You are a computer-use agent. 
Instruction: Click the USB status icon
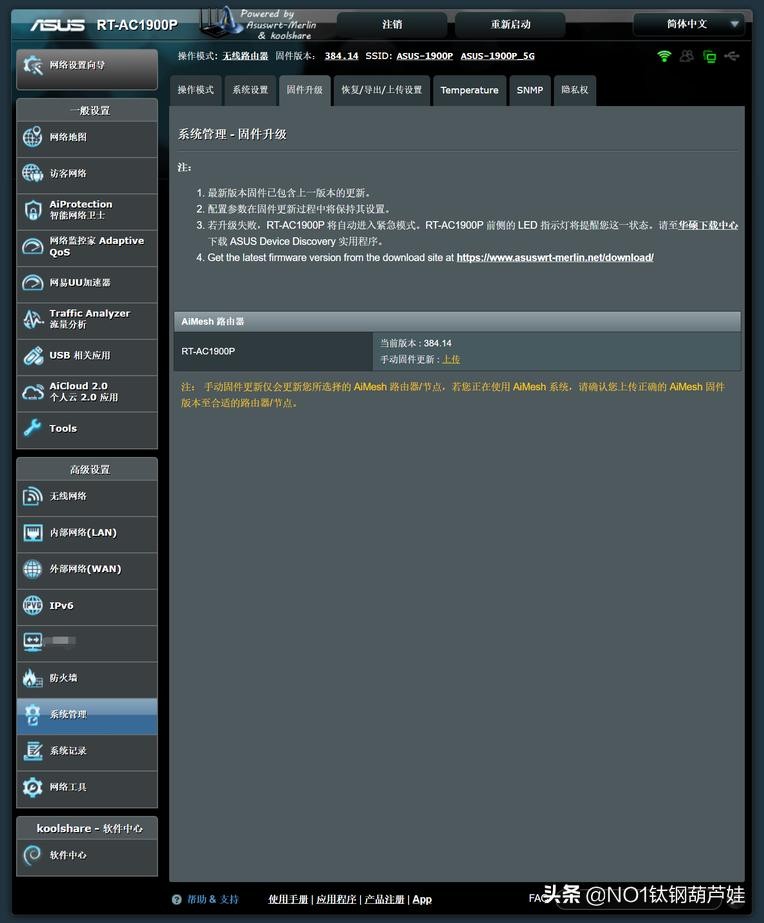click(x=732, y=56)
